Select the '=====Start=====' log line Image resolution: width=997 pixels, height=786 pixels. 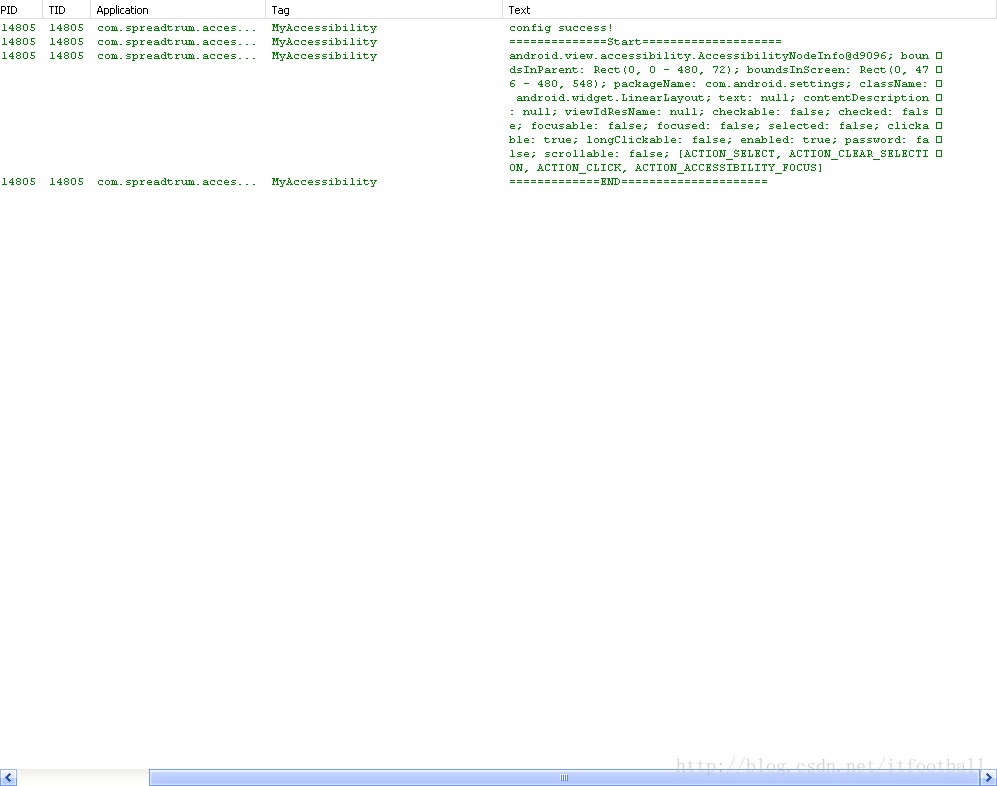tap(645, 42)
